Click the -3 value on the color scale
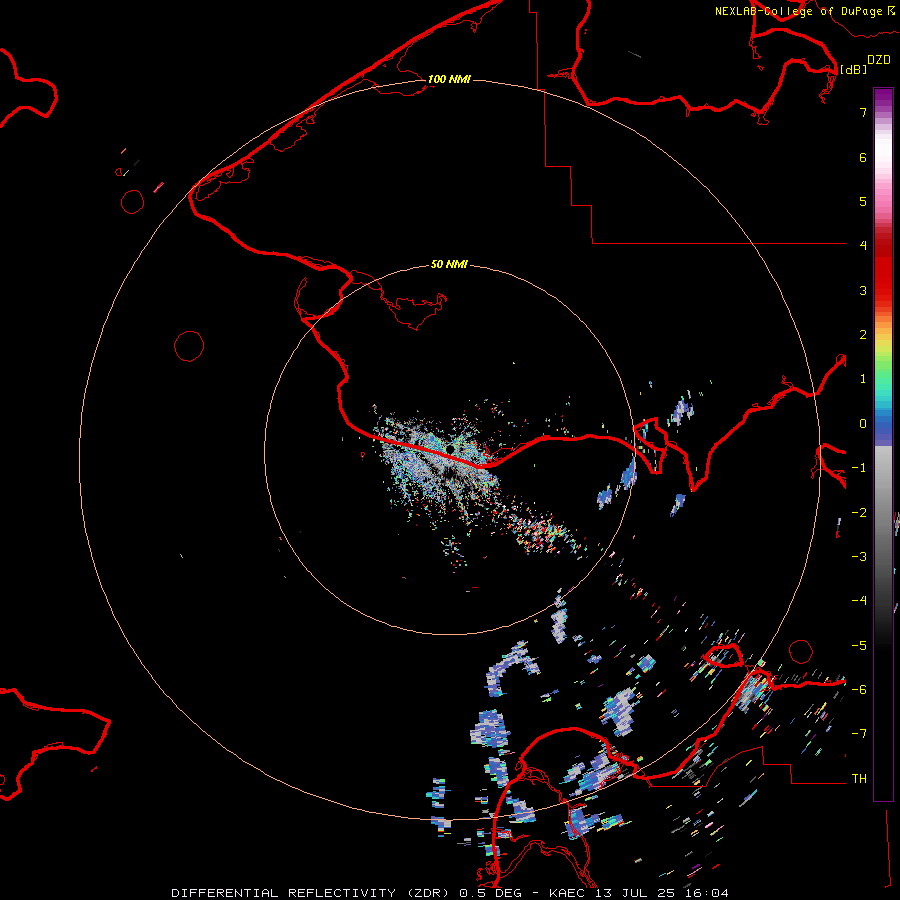Screen dimensions: 900x900 [859, 557]
